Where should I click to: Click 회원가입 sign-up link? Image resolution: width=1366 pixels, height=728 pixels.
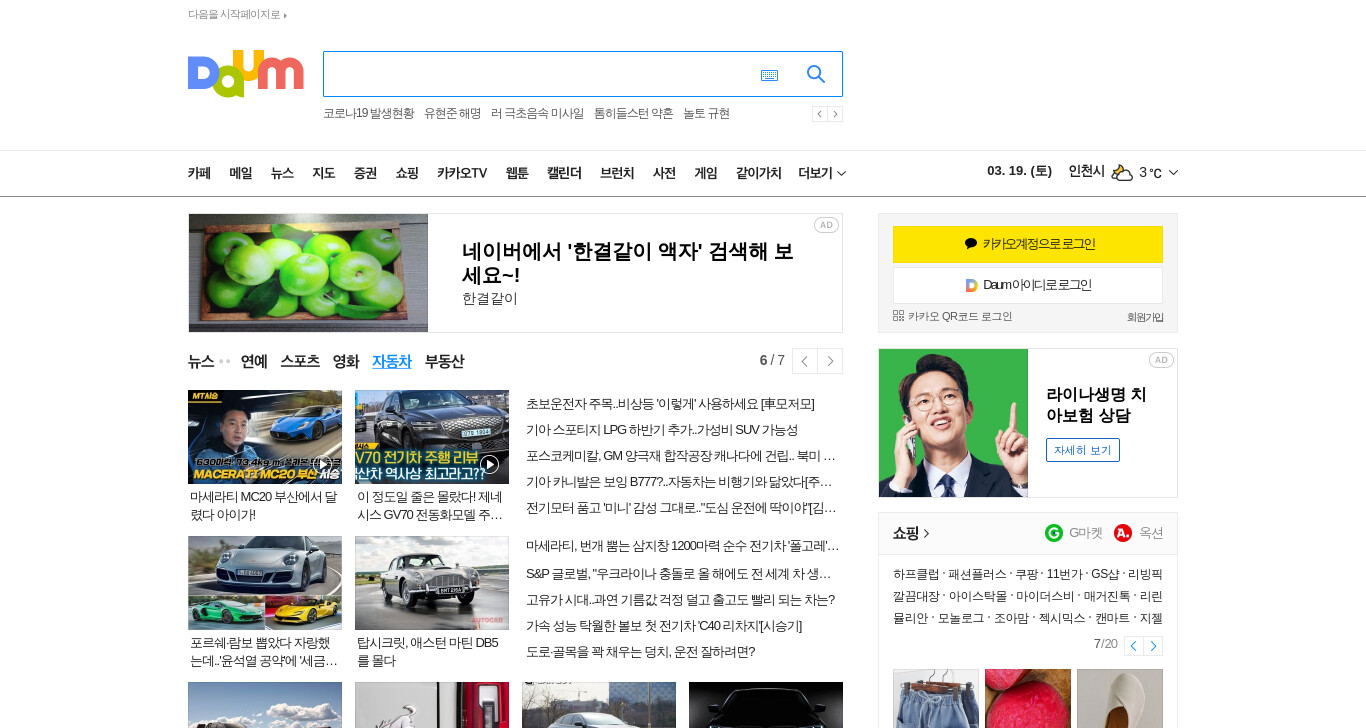[x=1145, y=317]
